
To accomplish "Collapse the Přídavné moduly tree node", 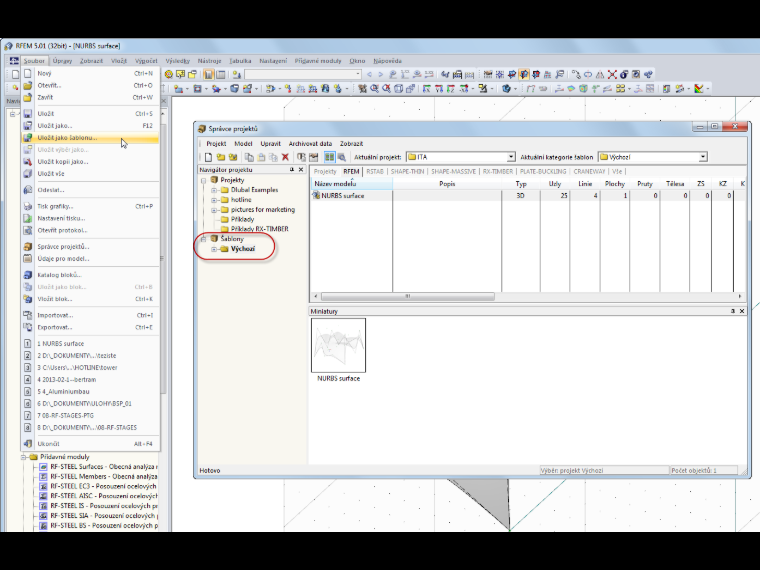I will pos(24,457).
